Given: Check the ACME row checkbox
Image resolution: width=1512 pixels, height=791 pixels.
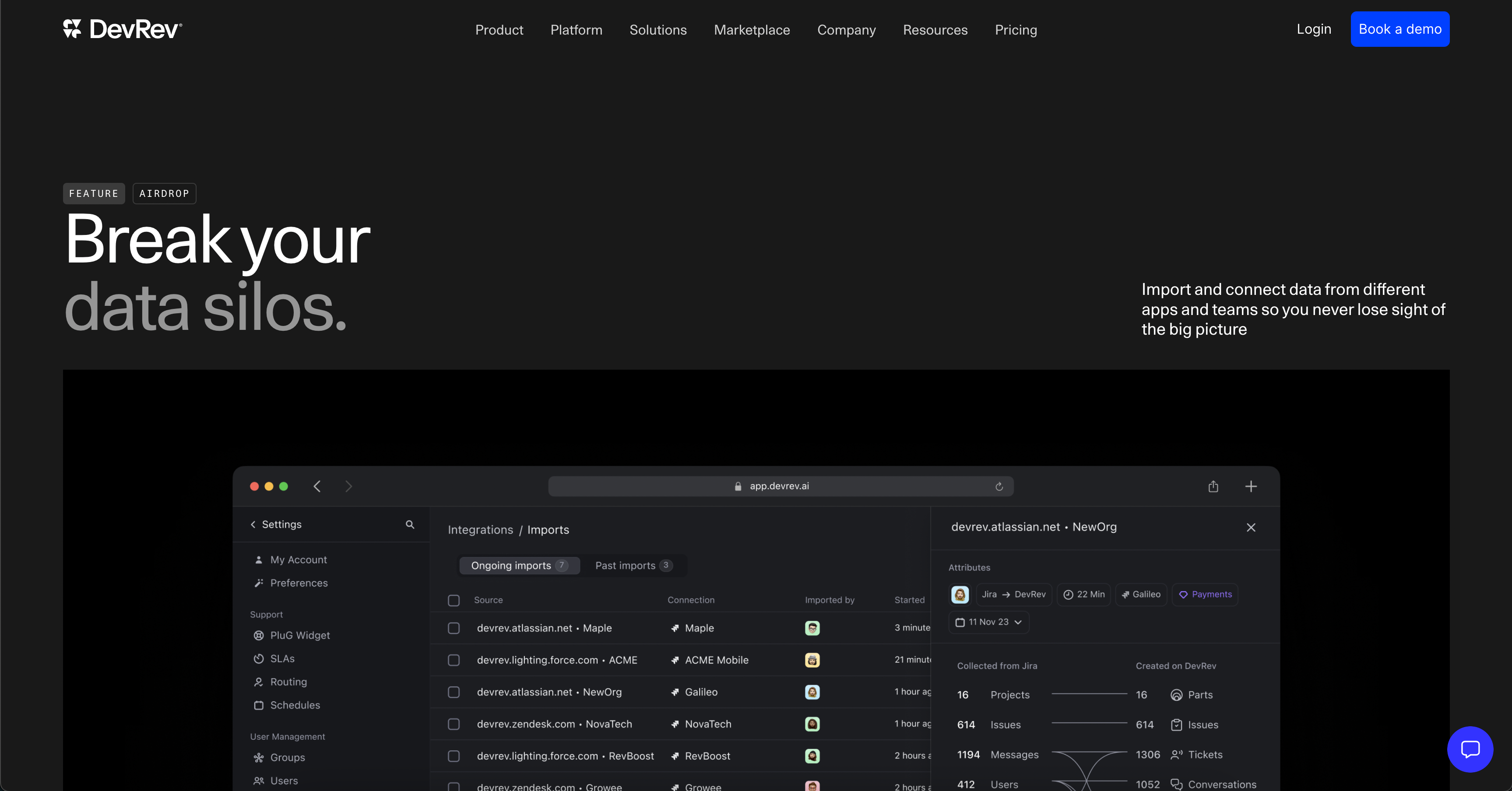Looking at the screenshot, I should pyautogui.click(x=454, y=660).
